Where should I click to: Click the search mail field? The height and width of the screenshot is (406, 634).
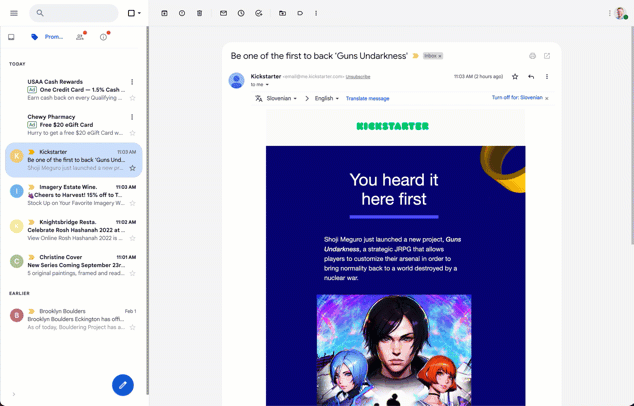tap(74, 13)
